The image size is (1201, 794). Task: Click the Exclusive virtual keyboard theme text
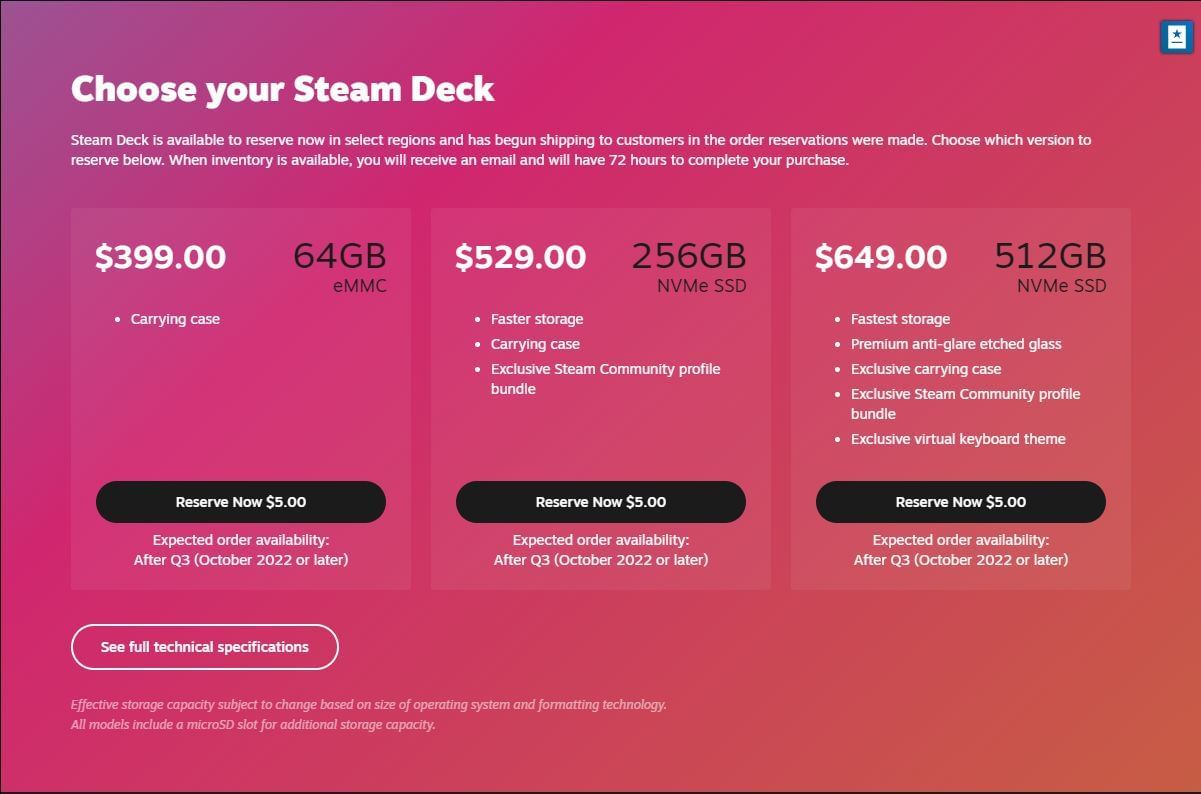[958, 438]
